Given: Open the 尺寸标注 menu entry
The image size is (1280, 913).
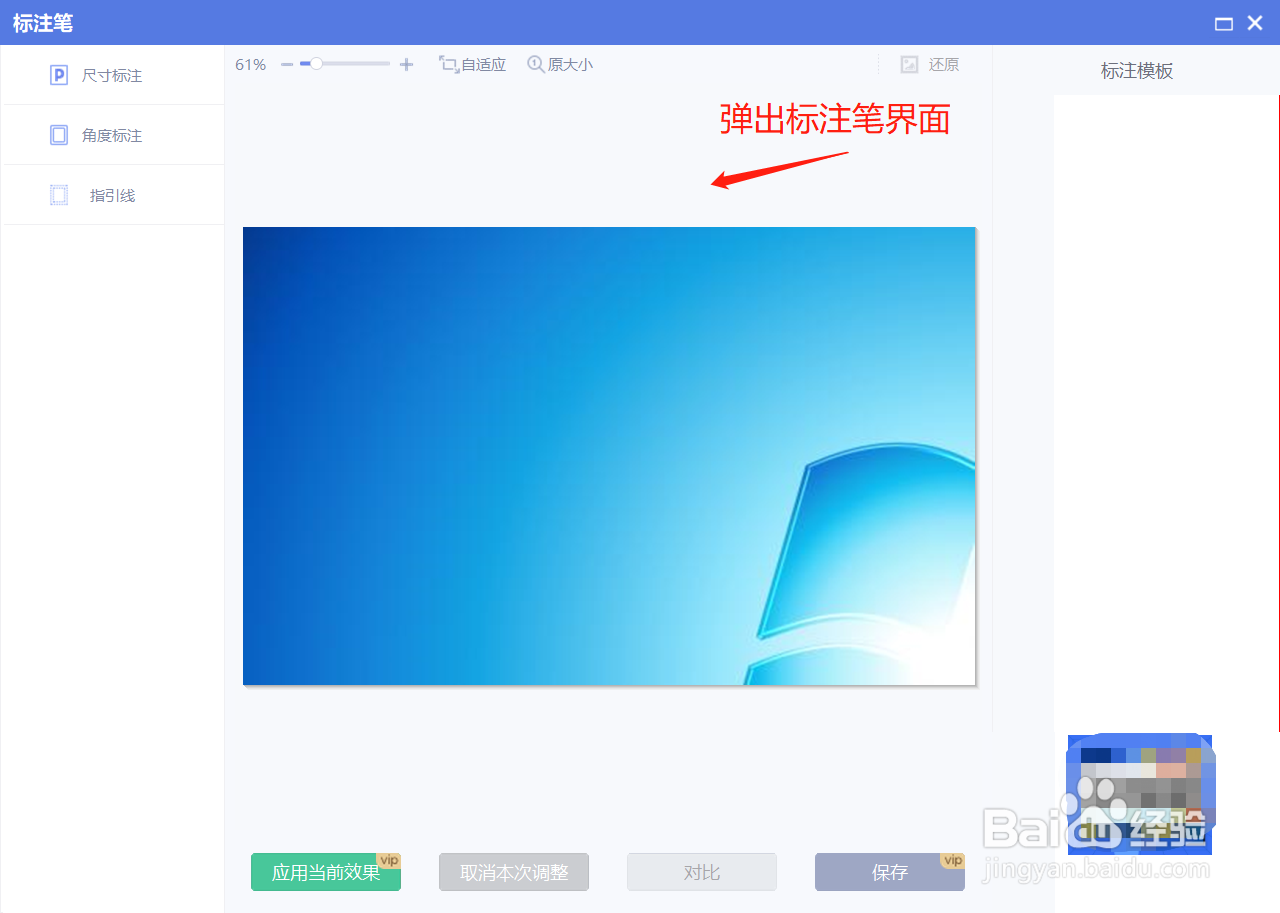Looking at the screenshot, I should tap(114, 75).
